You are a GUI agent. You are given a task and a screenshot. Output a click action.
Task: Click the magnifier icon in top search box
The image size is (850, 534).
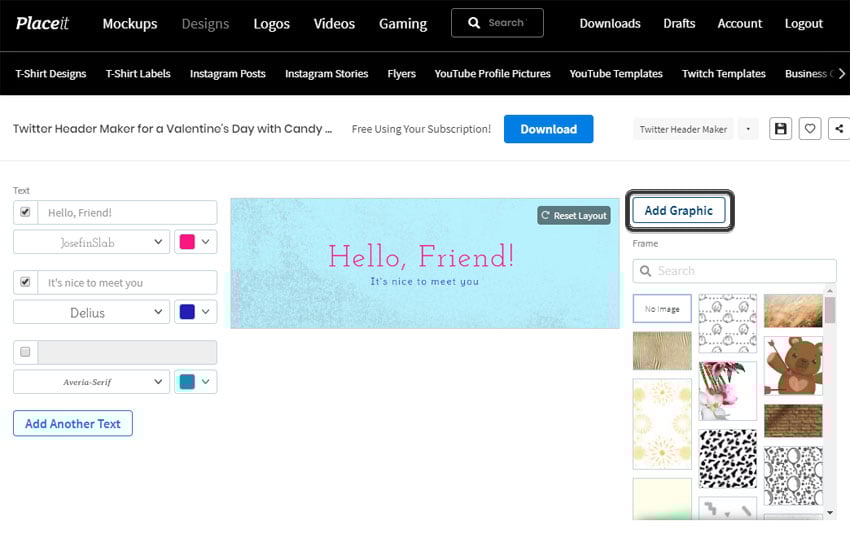point(474,23)
